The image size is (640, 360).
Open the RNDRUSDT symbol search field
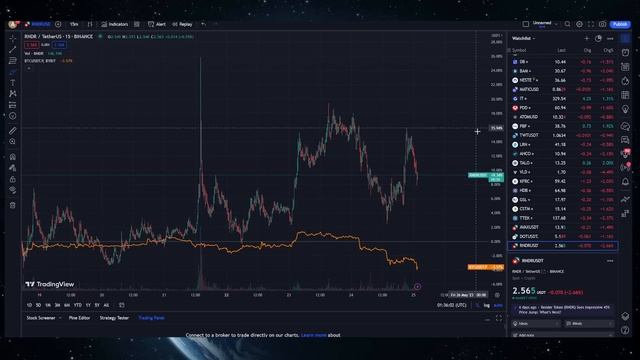coord(38,24)
